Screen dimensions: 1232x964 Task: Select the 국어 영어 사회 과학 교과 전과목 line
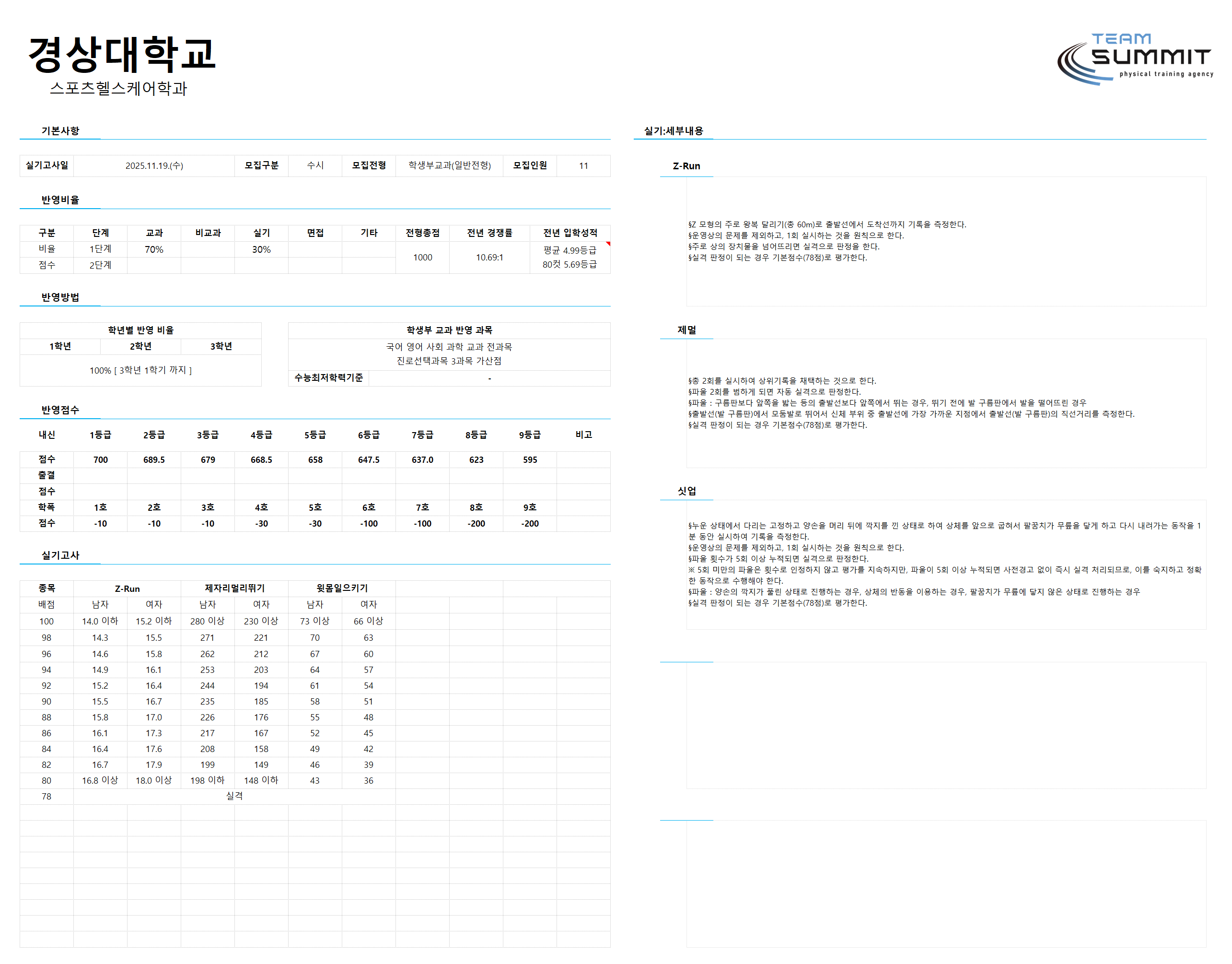click(449, 347)
